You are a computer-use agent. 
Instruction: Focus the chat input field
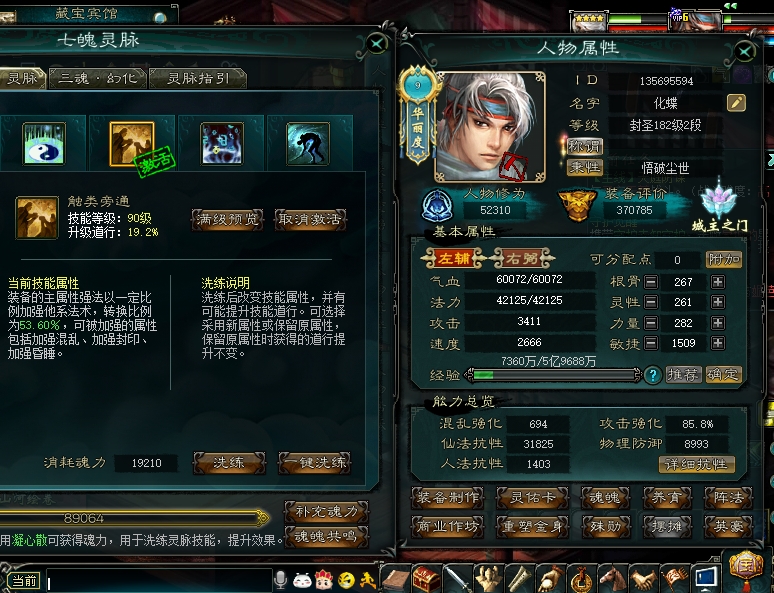point(159,580)
